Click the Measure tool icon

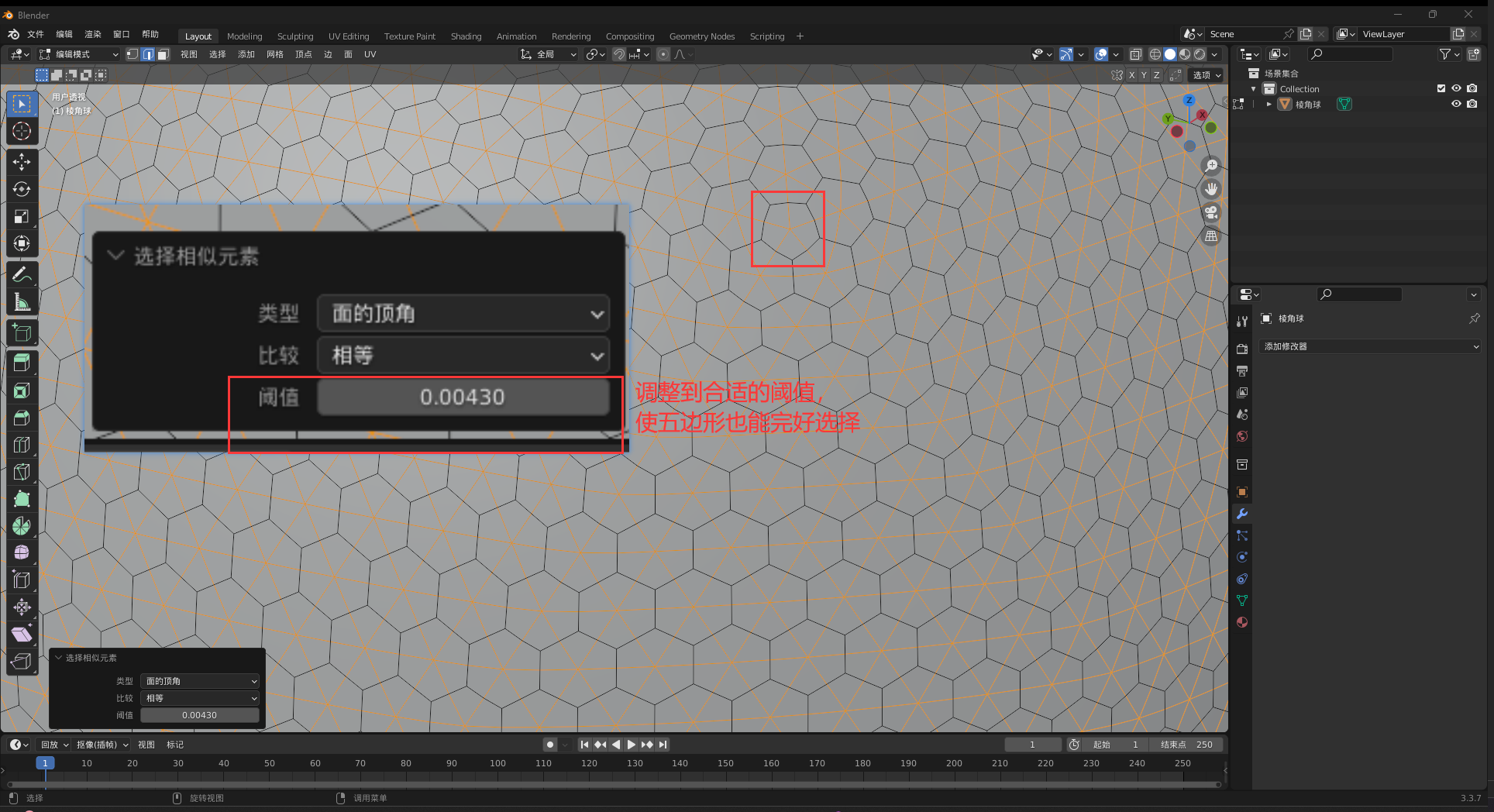click(x=22, y=302)
